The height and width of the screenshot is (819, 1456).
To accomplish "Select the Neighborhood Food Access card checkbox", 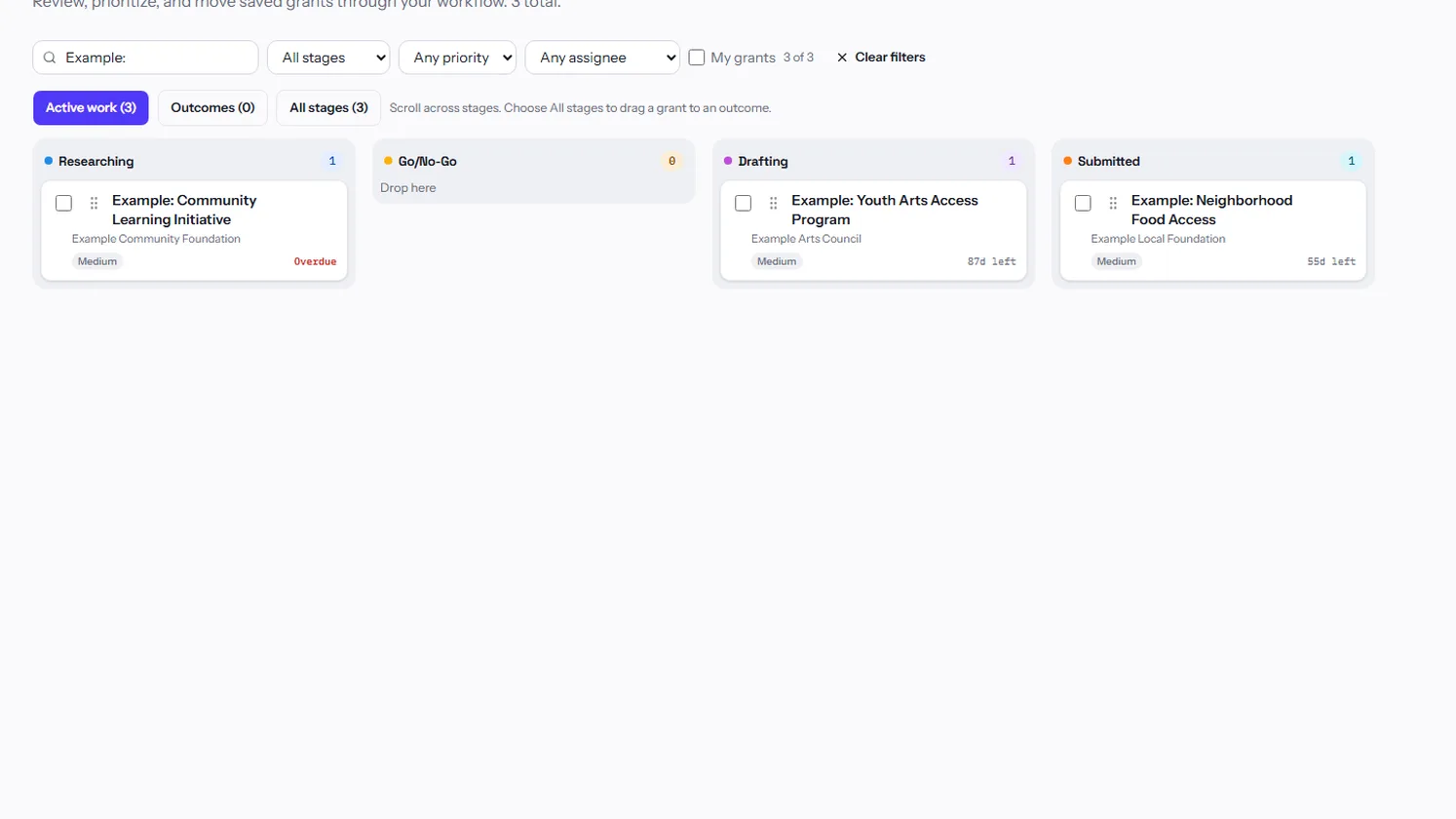I will tap(1083, 203).
